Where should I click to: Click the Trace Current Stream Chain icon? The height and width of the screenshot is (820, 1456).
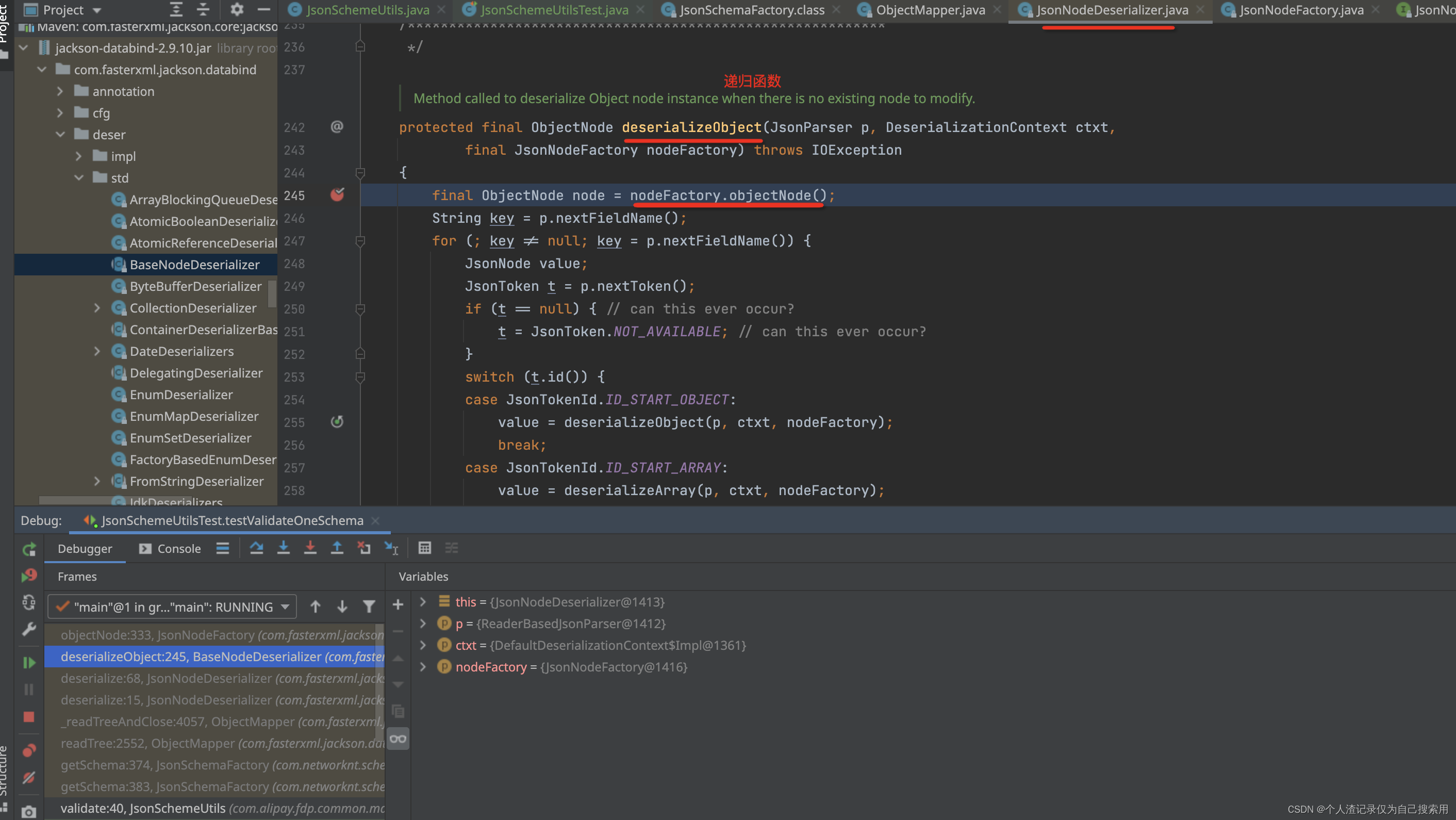tap(452, 548)
